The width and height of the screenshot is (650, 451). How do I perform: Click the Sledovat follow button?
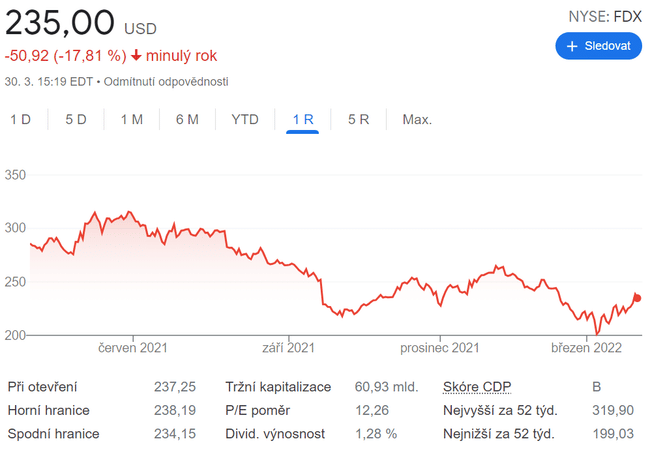pyautogui.click(x=598, y=46)
